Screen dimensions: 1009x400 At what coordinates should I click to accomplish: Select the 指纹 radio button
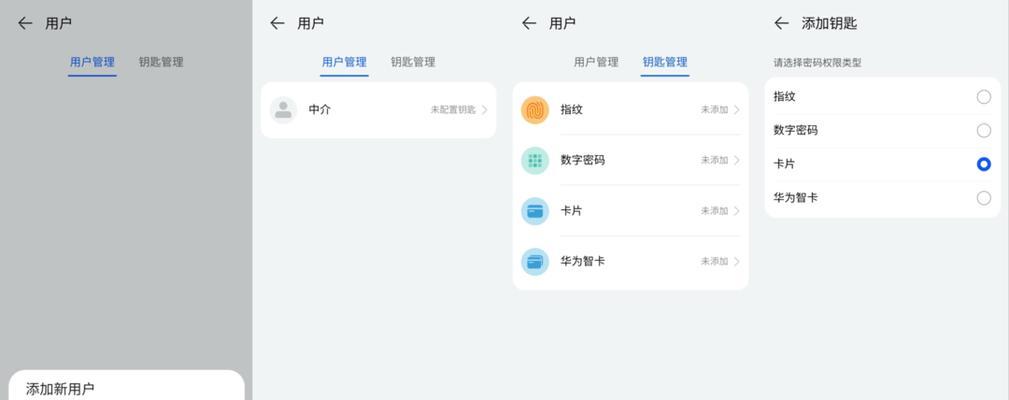[983, 97]
